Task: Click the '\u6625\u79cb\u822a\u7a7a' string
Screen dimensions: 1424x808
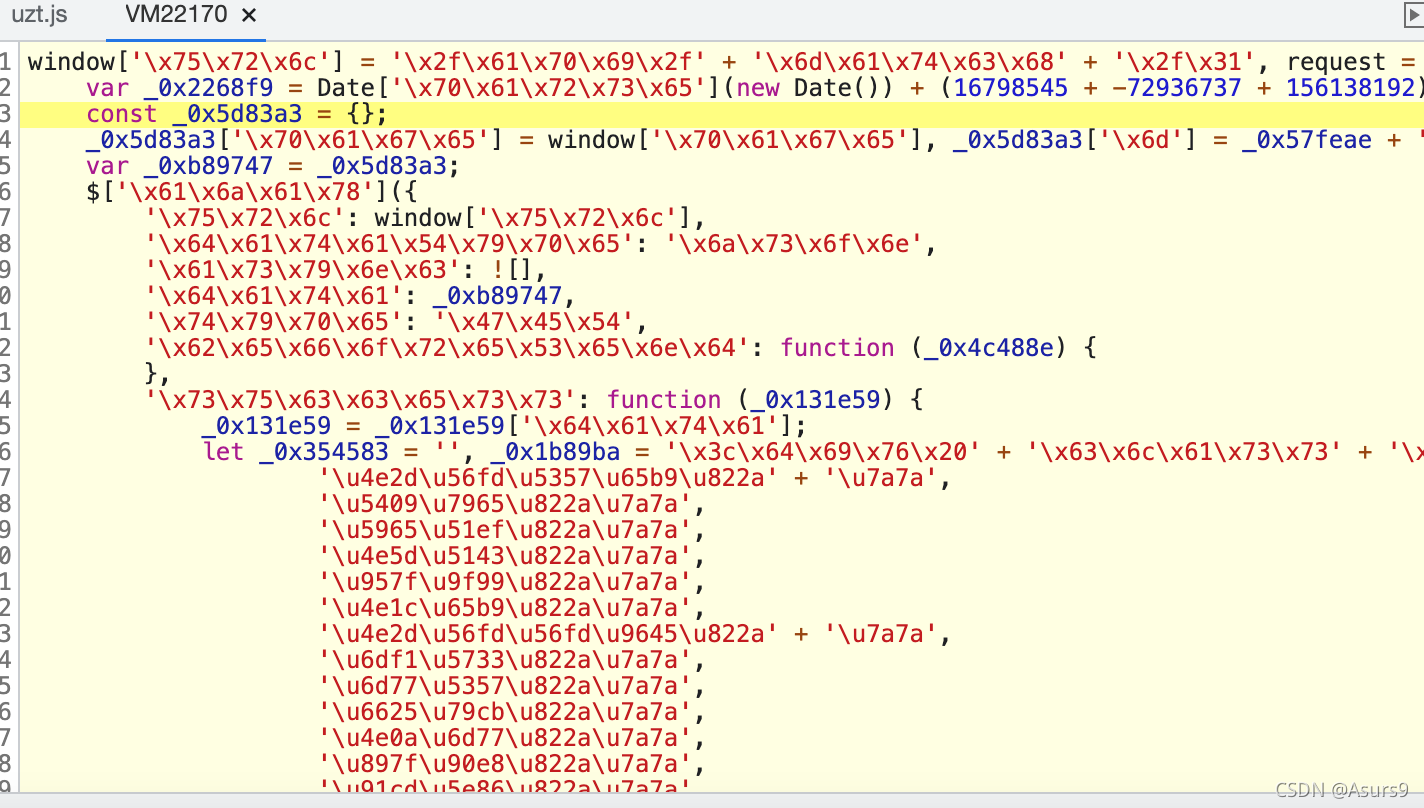Action: click(x=505, y=712)
